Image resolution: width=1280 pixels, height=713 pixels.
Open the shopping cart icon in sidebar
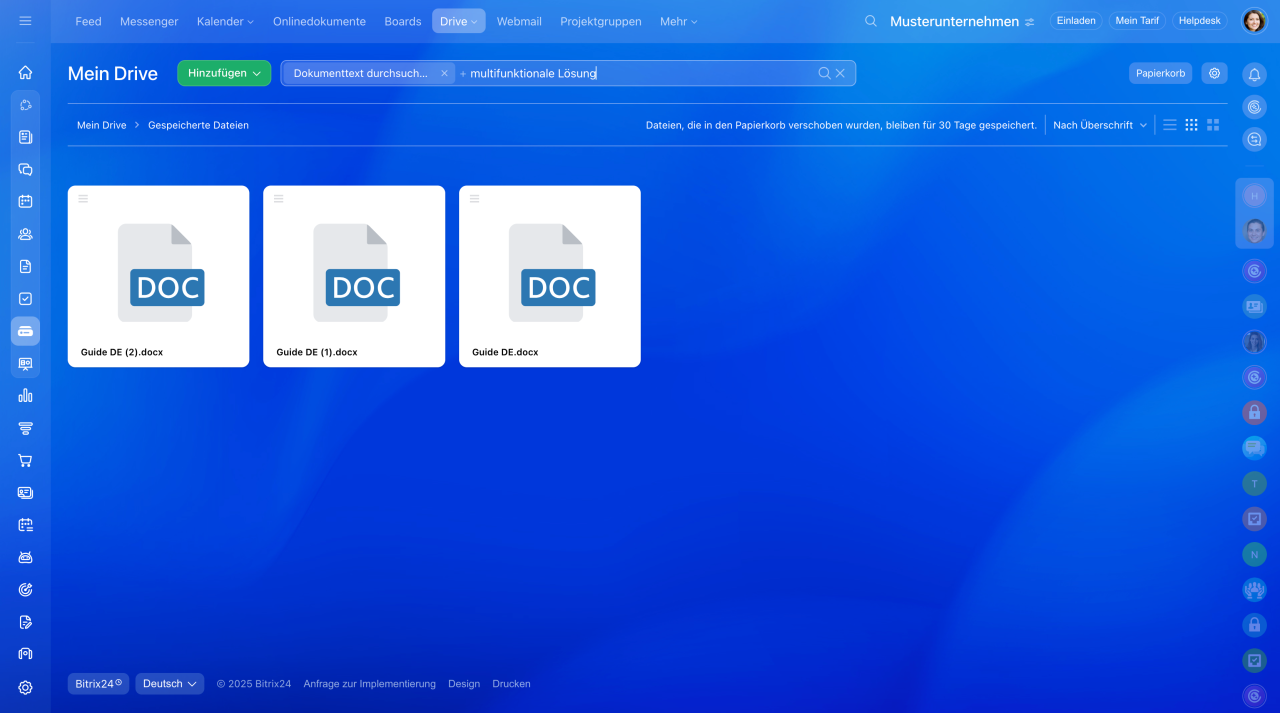(x=25, y=460)
